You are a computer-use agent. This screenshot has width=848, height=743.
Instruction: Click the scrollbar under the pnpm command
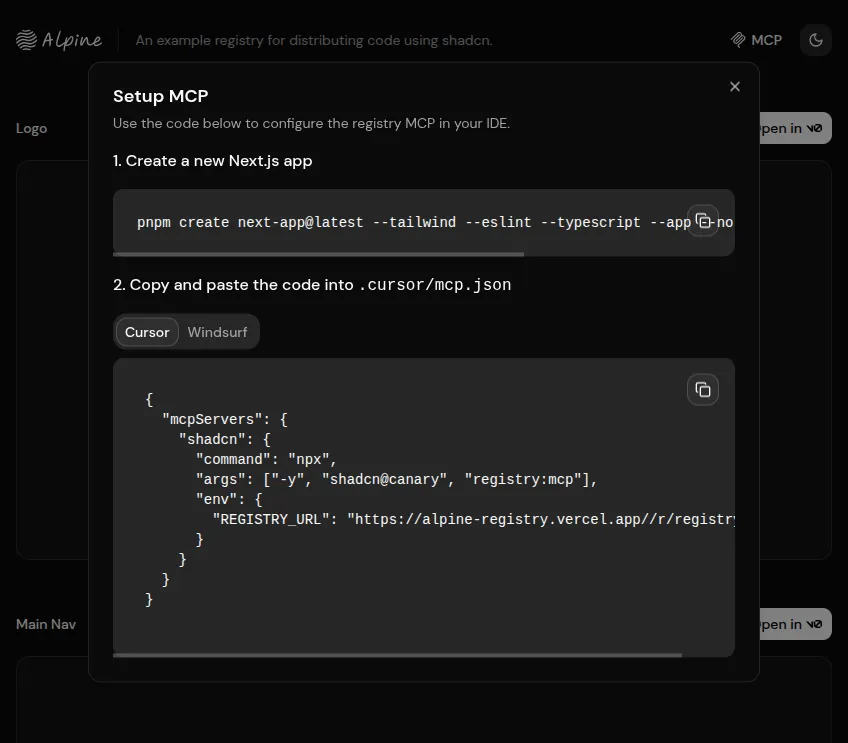pyautogui.click(x=320, y=254)
